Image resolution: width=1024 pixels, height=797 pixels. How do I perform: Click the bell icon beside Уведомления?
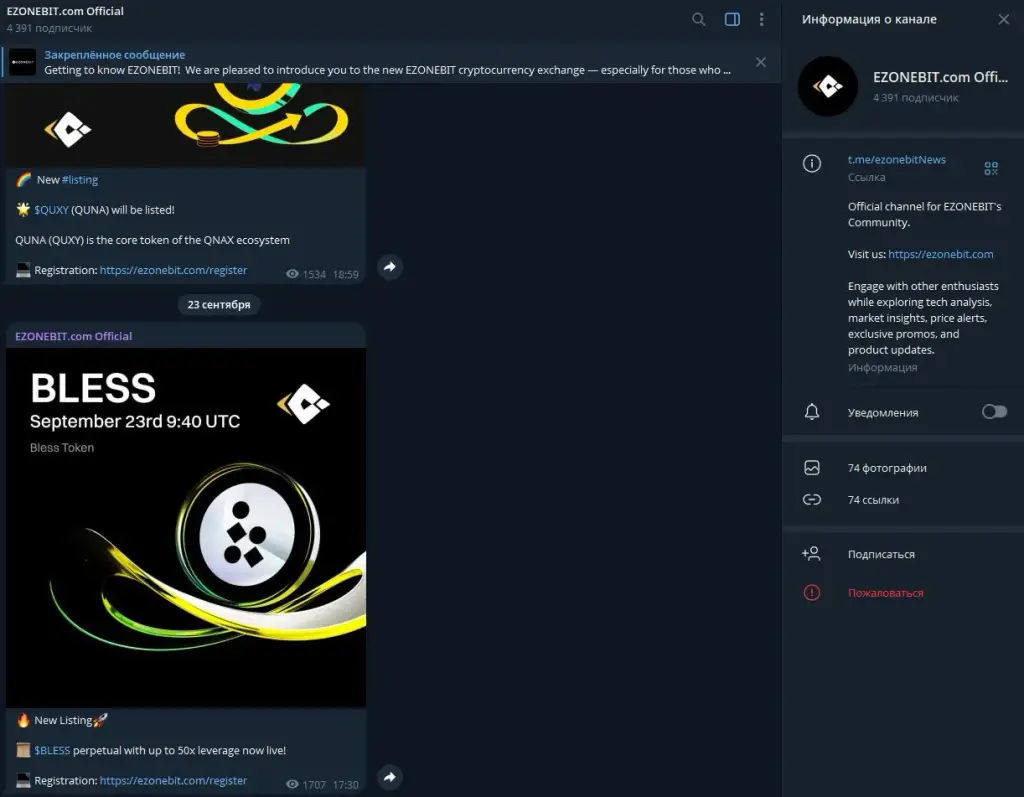(812, 412)
